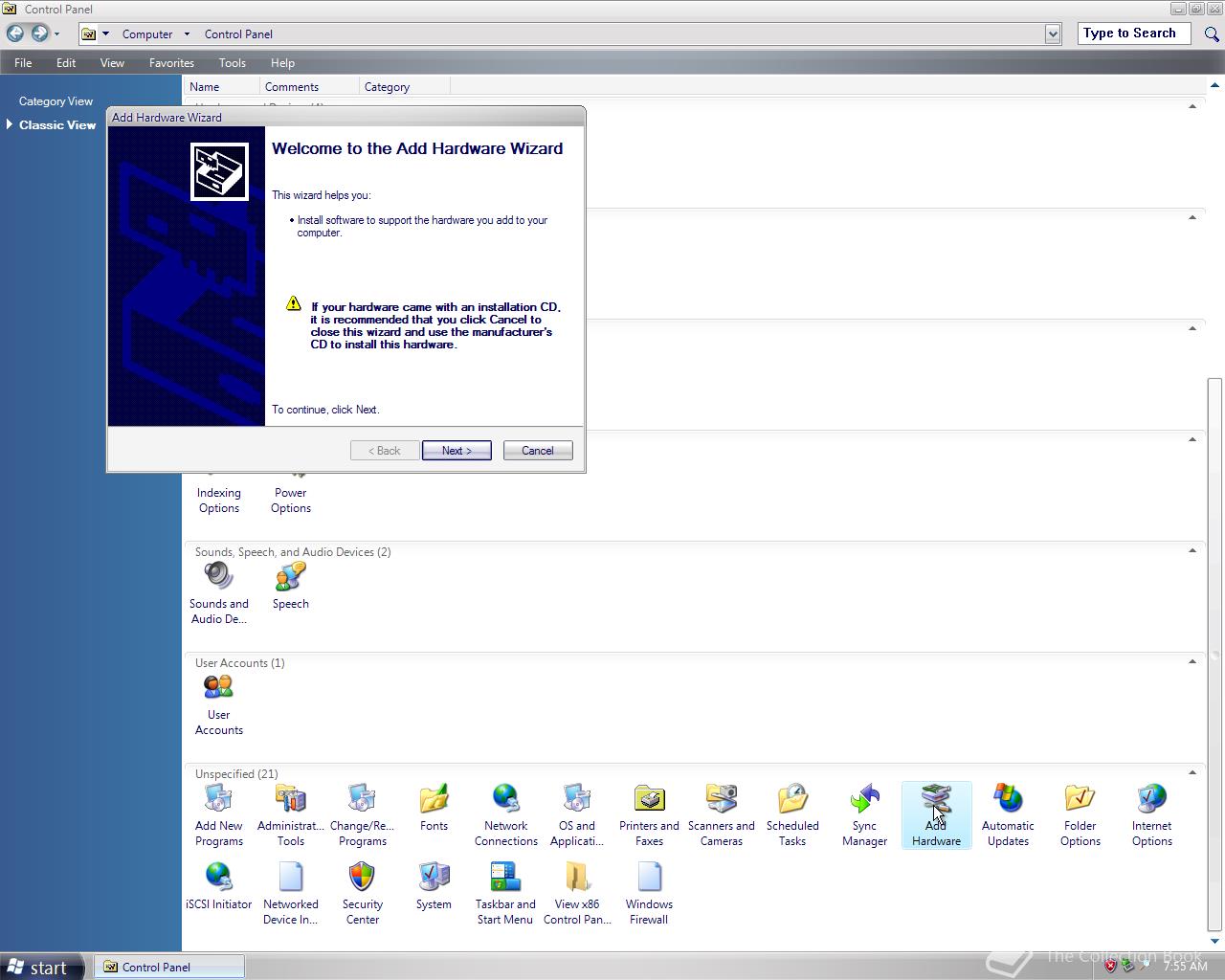Open iSCSI Initiator icon
The width and height of the screenshot is (1225, 980).
(219, 886)
